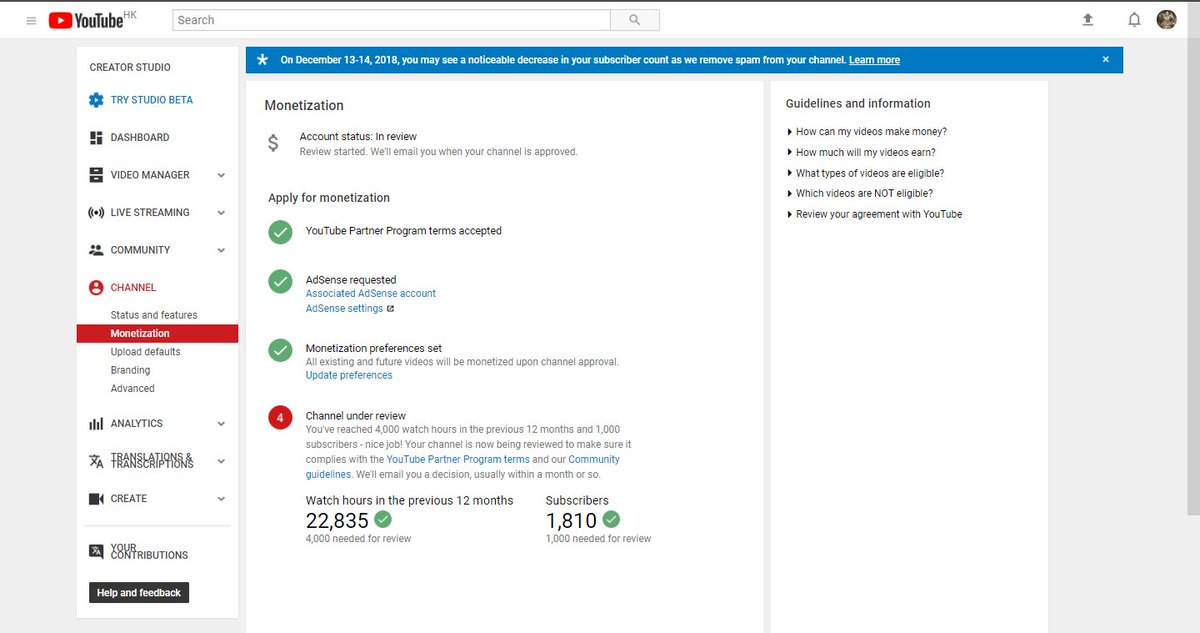Expand the Video Manager section chevron
1200x633 pixels.
coord(221,175)
